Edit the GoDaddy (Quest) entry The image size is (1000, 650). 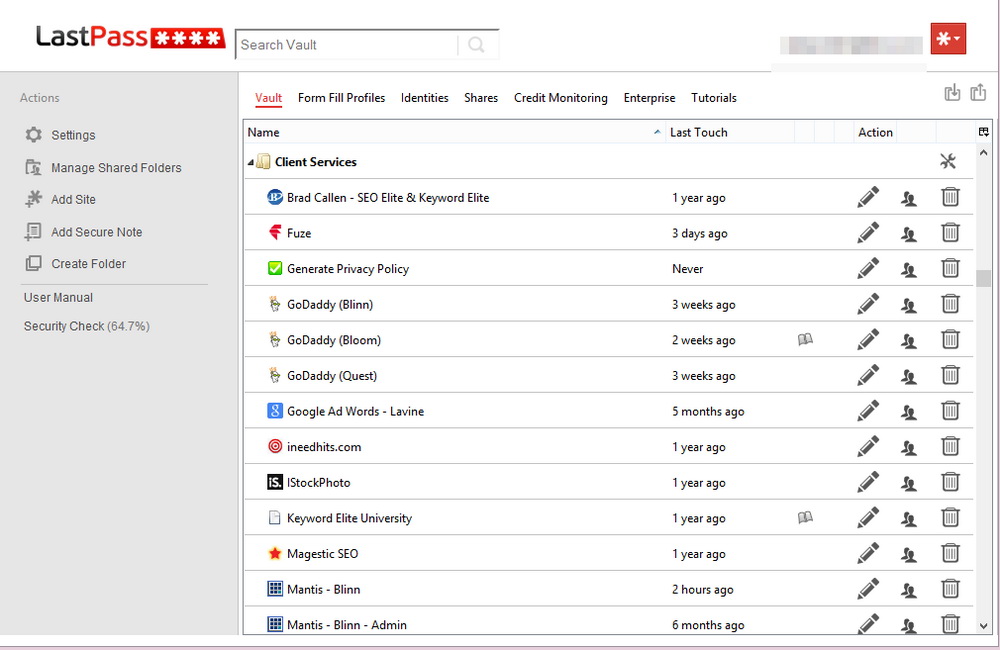(868, 376)
